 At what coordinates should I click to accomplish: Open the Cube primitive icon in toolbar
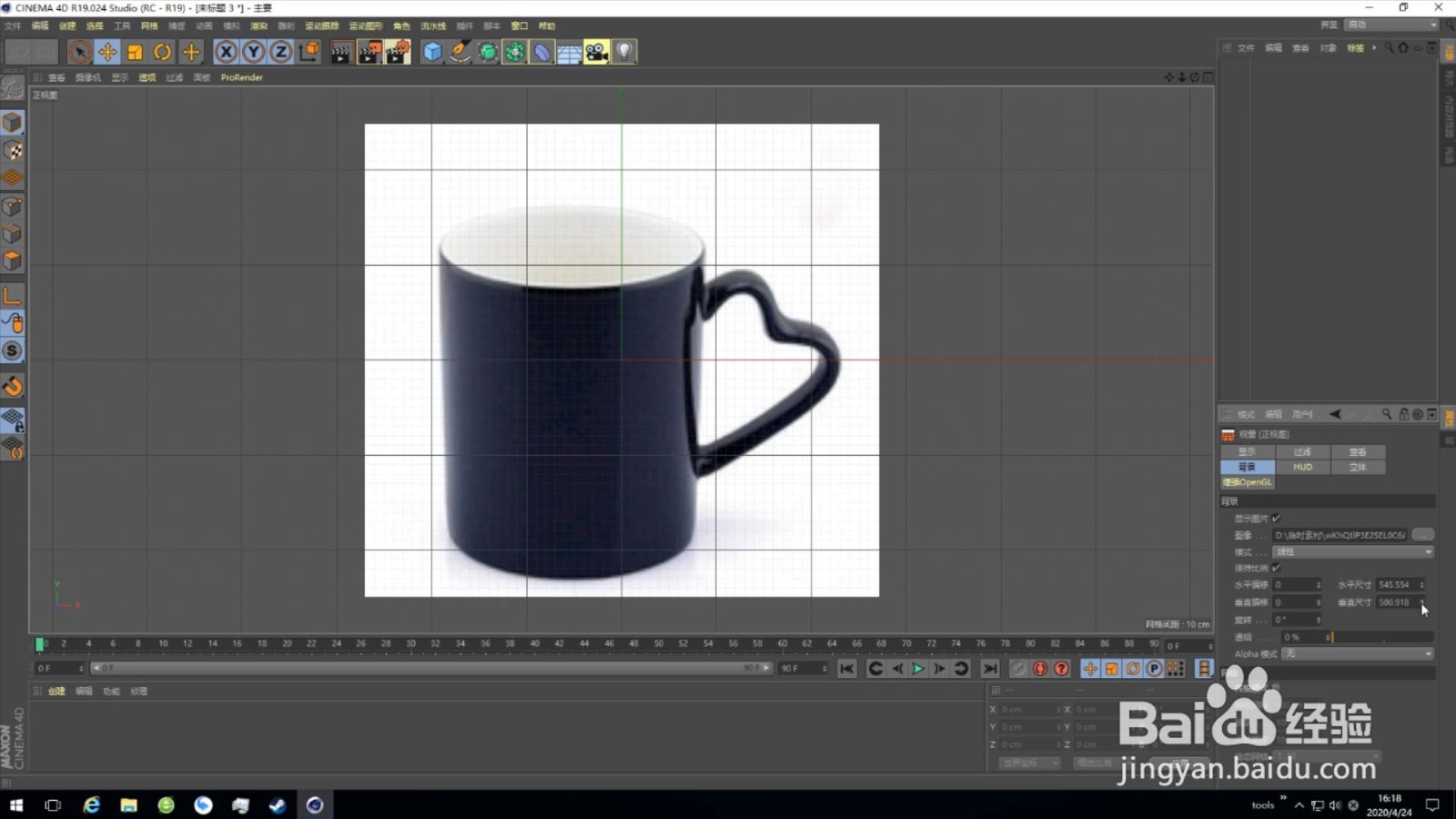click(430, 52)
